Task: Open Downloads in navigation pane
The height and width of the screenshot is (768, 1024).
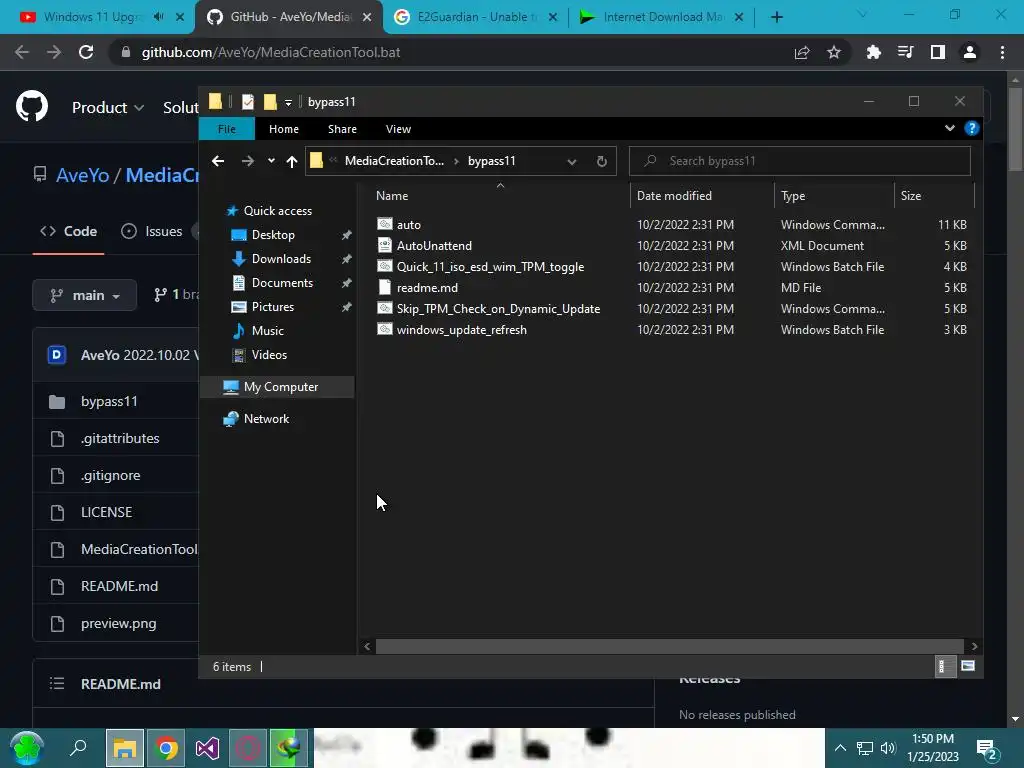Action: (281, 259)
